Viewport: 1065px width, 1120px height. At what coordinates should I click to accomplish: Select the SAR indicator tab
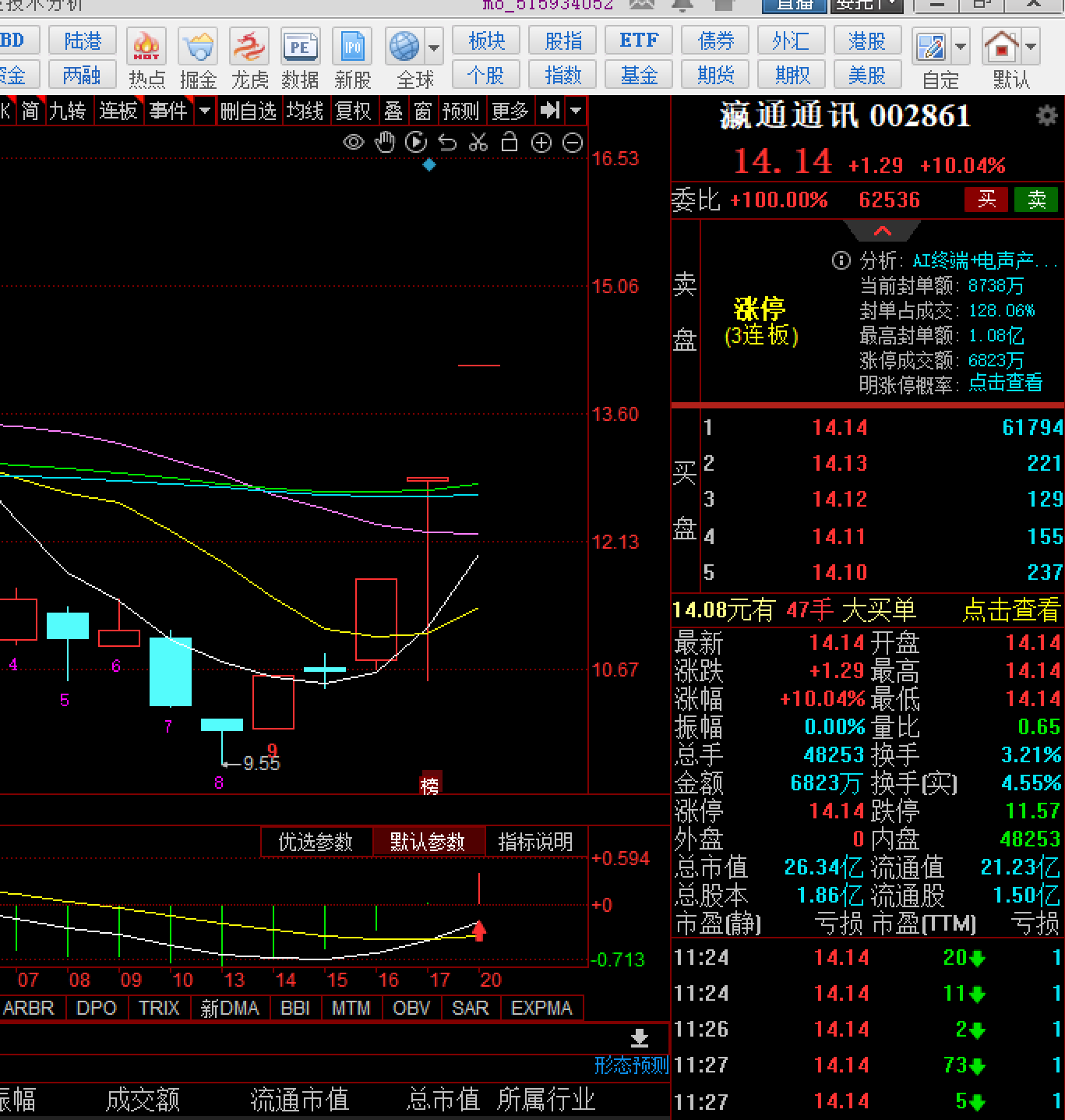pos(470,1008)
